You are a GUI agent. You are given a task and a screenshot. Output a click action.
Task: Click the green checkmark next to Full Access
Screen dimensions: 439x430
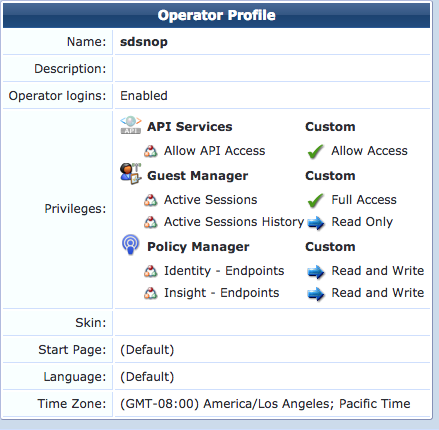(x=315, y=200)
